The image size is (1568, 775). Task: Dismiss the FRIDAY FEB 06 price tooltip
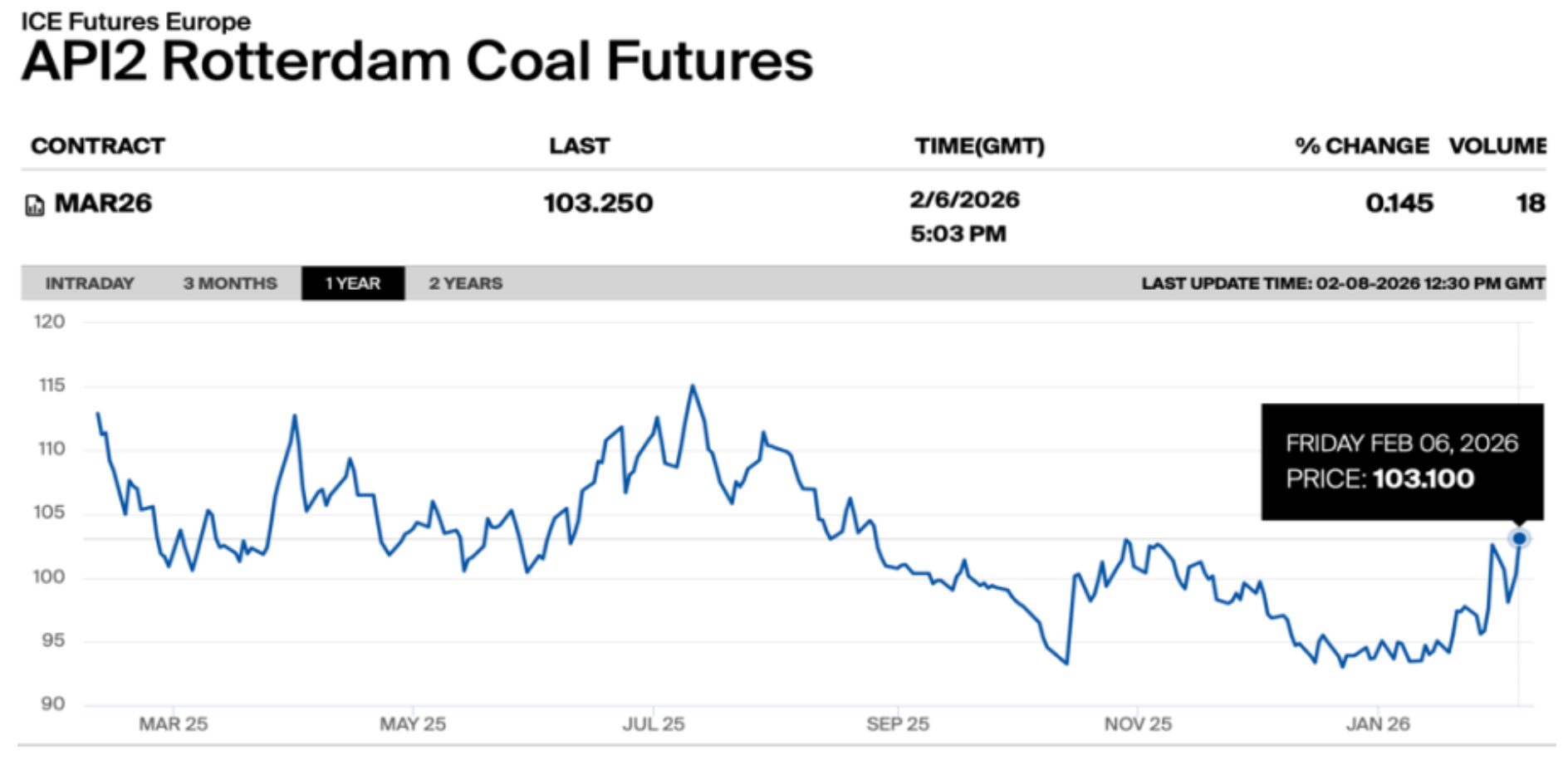tap(1402, 462)
